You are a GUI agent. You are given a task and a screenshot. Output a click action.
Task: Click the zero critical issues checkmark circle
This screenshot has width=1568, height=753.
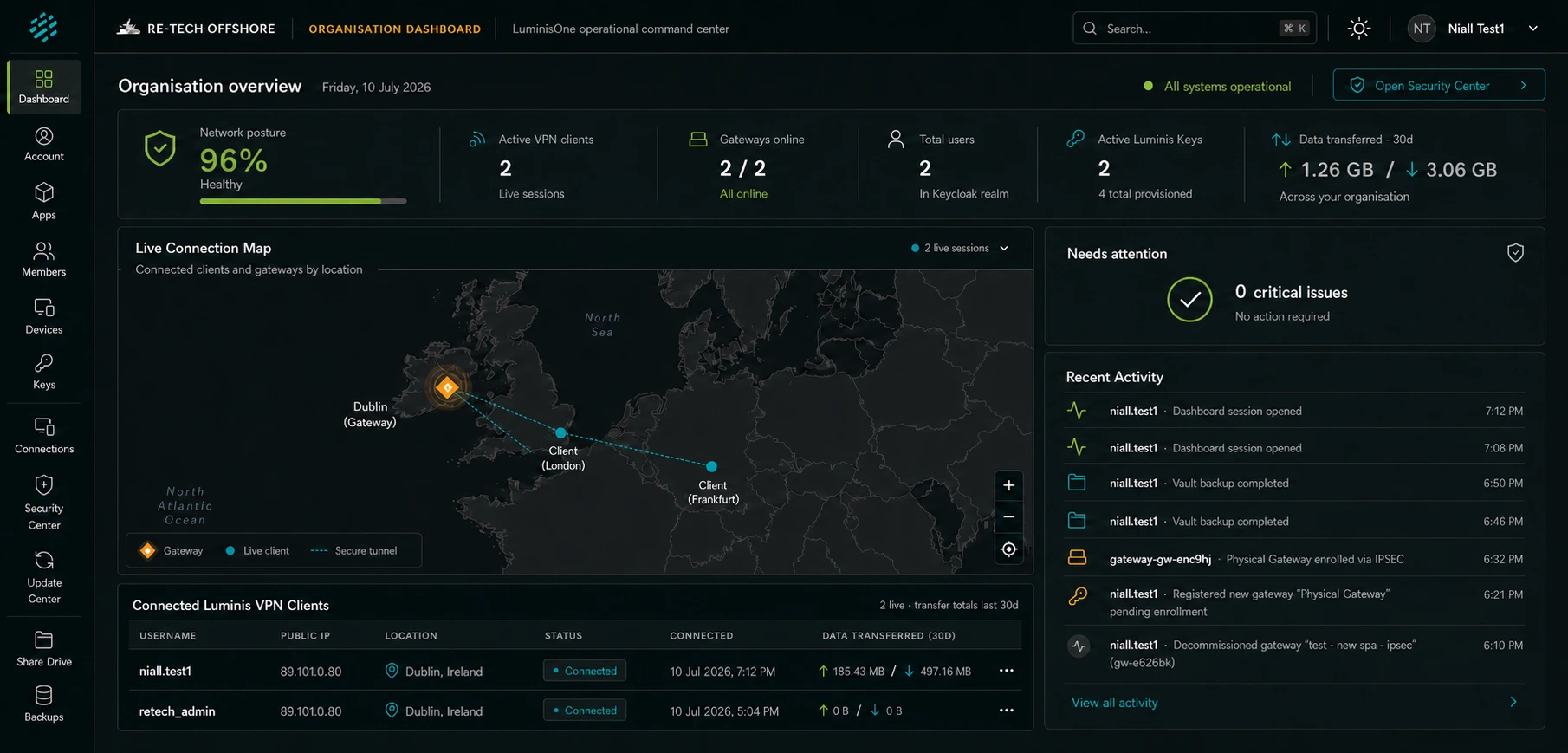[x=1189, y=300]
